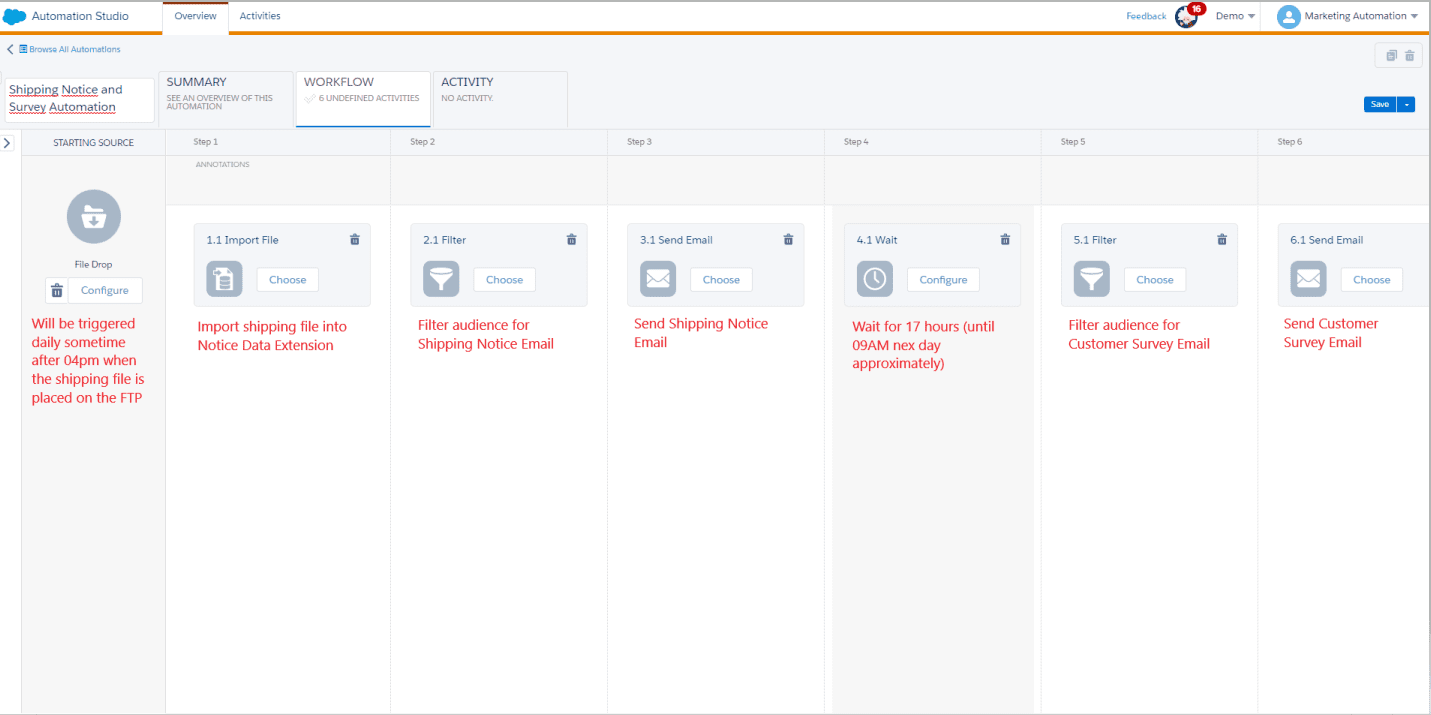Click the 4.1 Wait clock icon
The height and width of the screenshot is (715, 1431).
click(x=875, y=279)
